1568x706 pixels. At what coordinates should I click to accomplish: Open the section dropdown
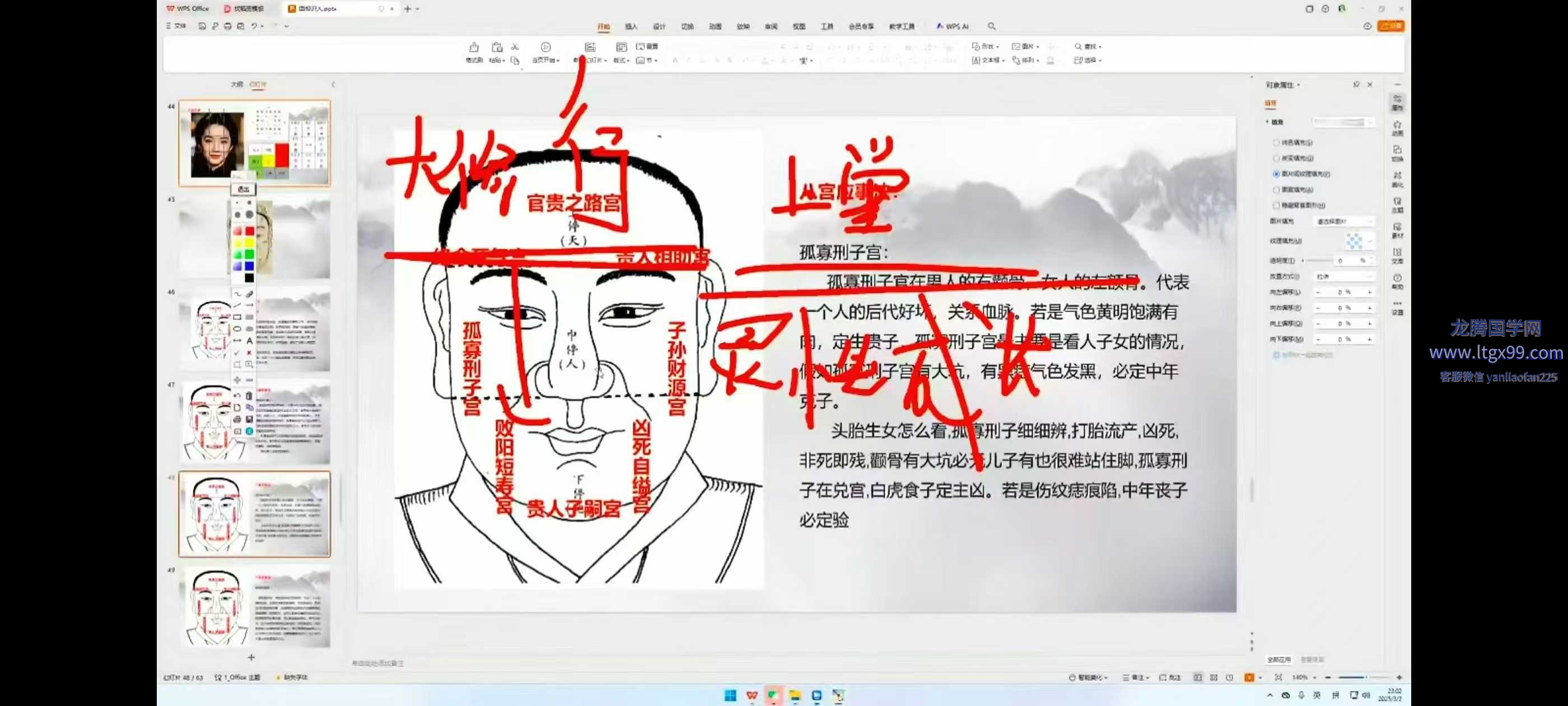click(647, 61)
